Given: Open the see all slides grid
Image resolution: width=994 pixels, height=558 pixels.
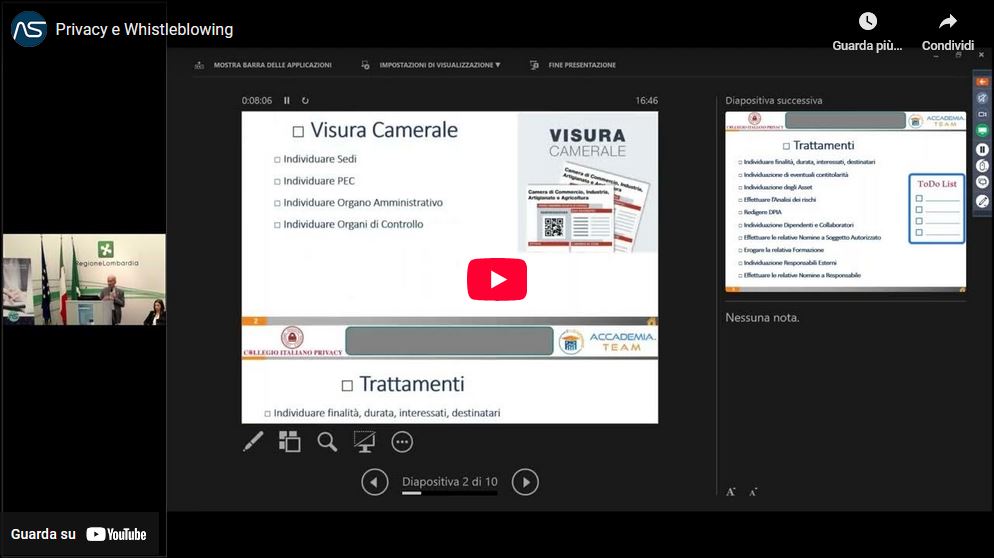Looking at the screenshot, I should [x=289, y=441].
